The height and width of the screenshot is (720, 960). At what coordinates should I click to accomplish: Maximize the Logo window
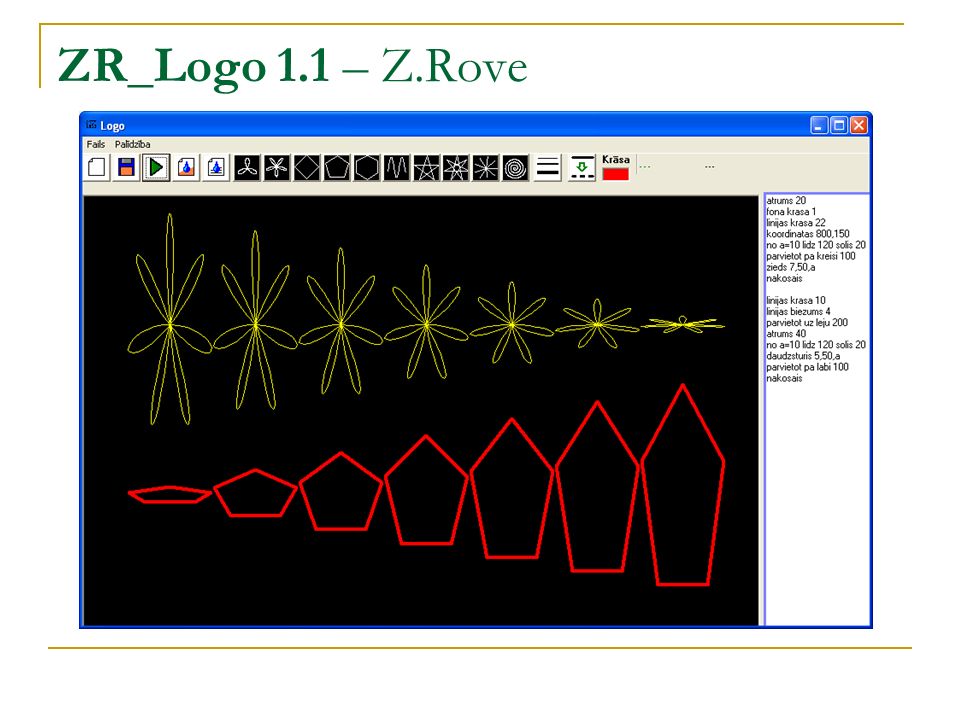pos(839,126)
